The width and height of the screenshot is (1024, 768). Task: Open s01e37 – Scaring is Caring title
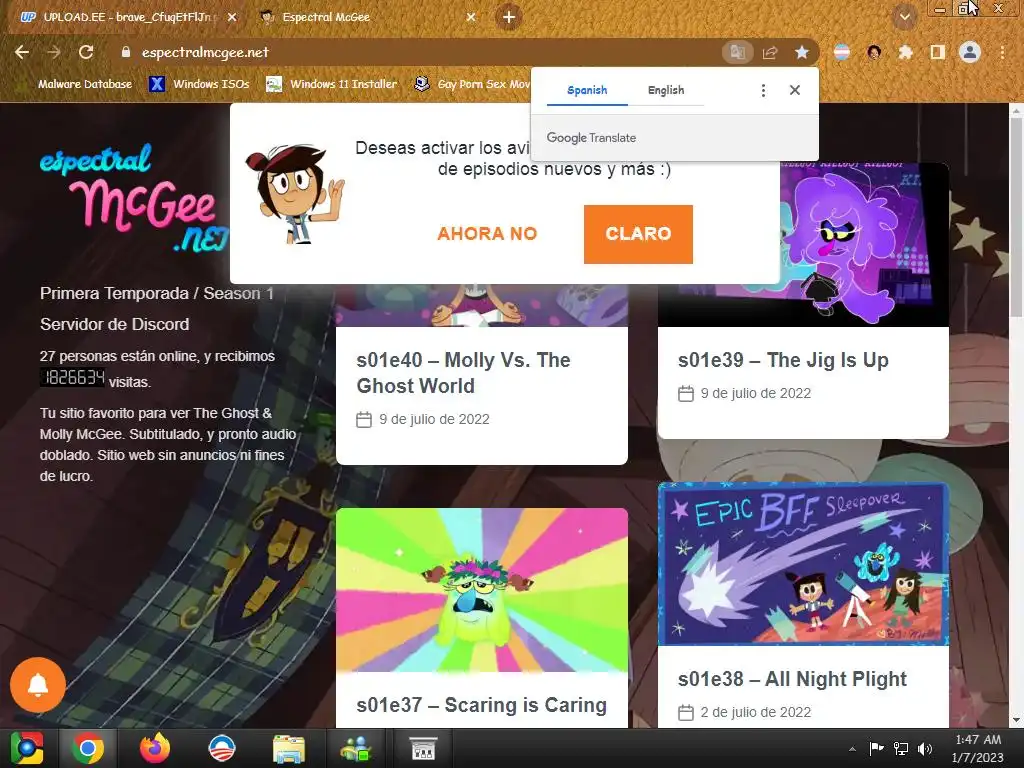pyautogui.click(x=481, y=705)
